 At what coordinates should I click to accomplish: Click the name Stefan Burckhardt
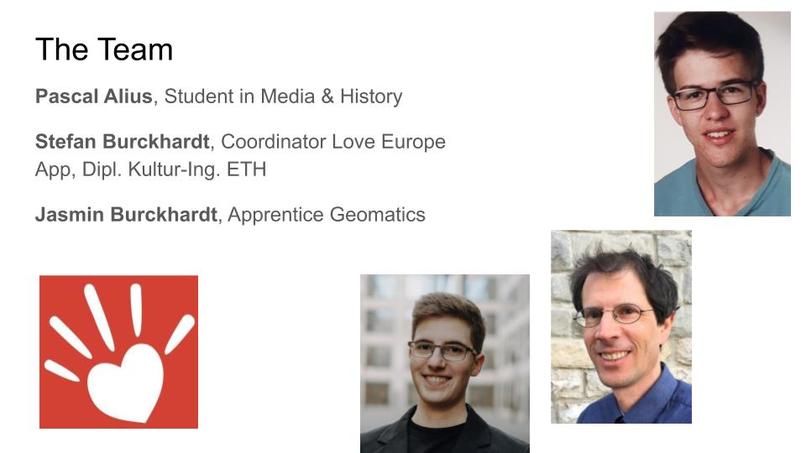(x=122, y=141)
